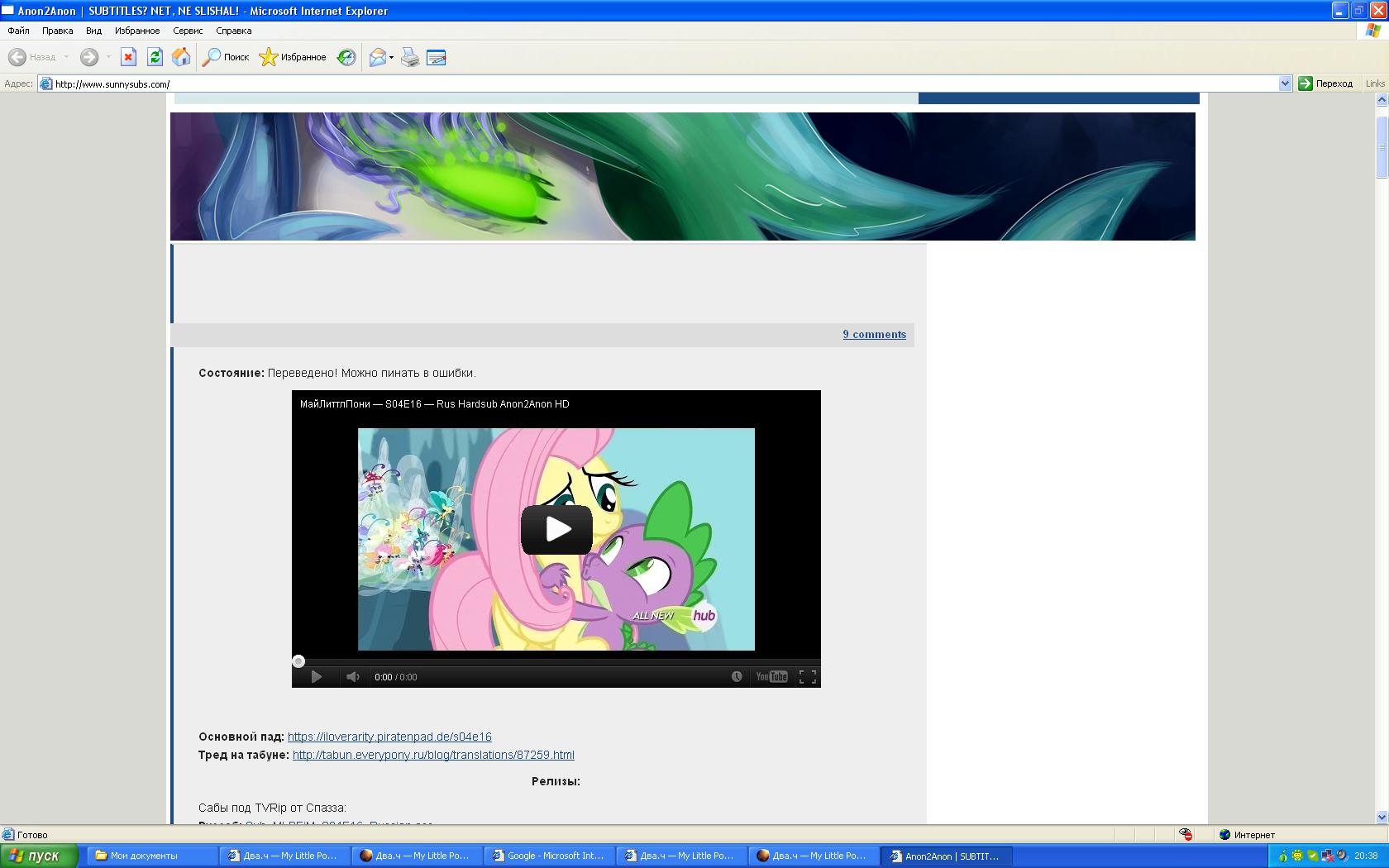
Task: Click the vertical scrollbar thumb
Action: point(1381,146)
